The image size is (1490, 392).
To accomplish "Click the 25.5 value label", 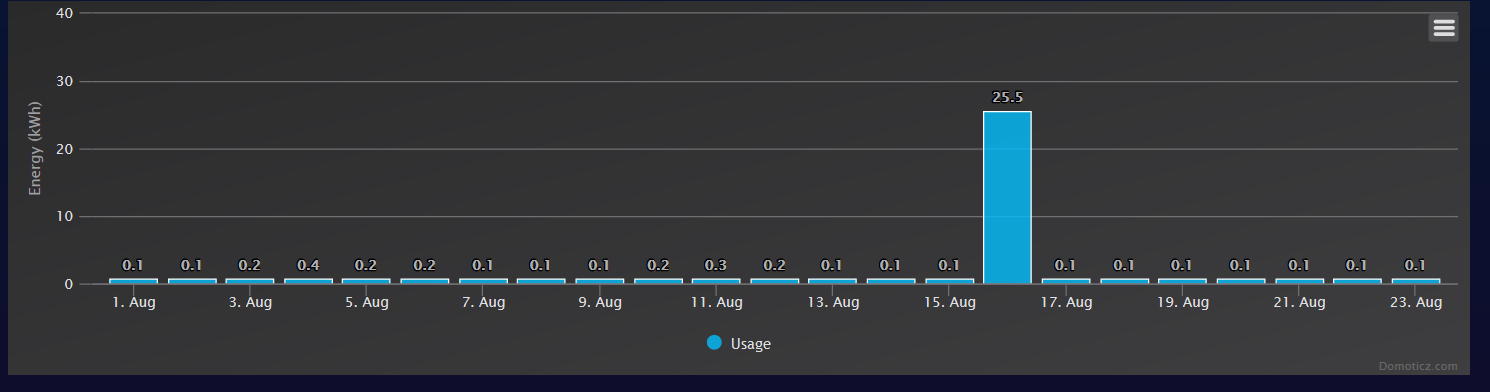I will (x=1007, y=97).
